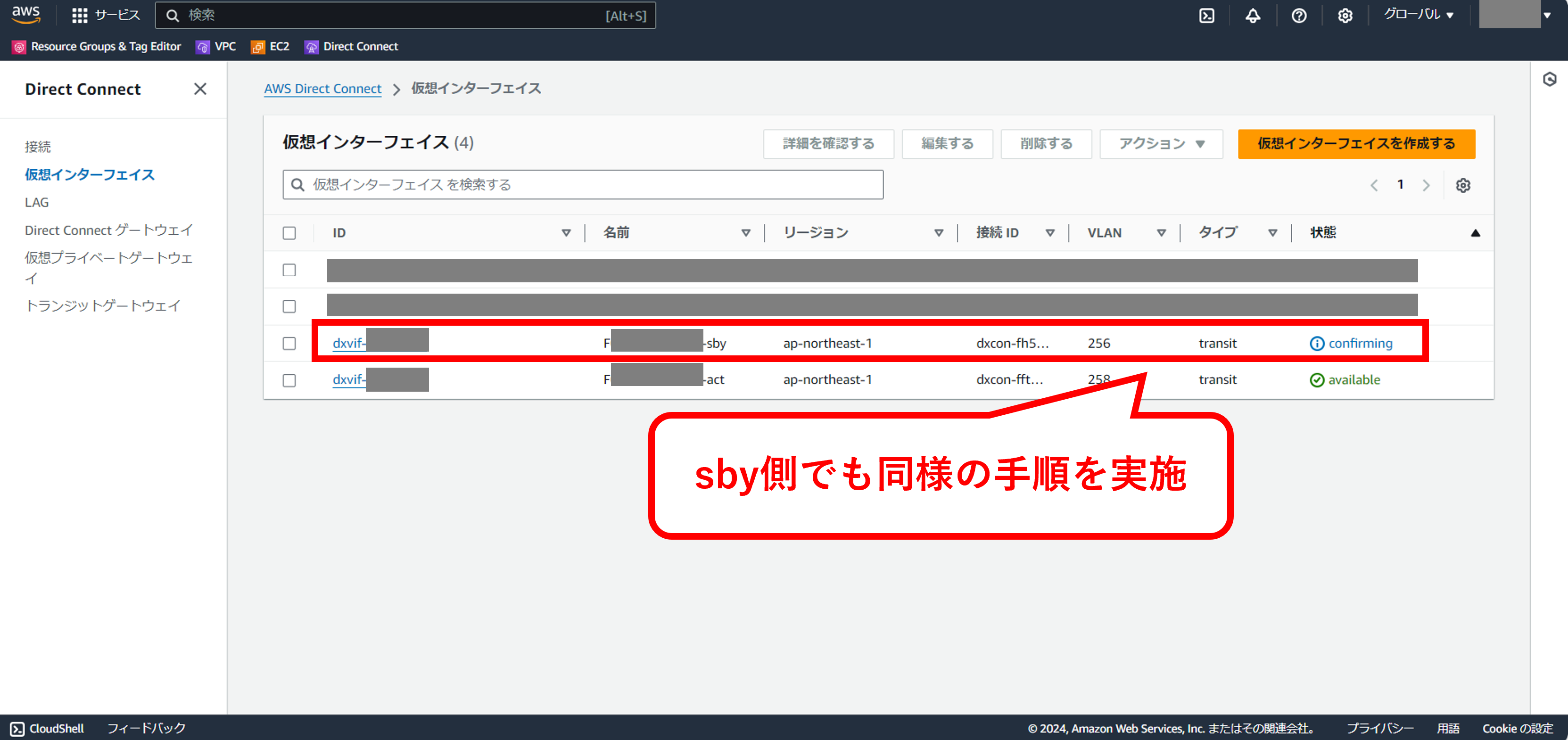Open the Direct Connect favorite shortcut
Viewport: 1568px width, 740px height.
[351, 47]
